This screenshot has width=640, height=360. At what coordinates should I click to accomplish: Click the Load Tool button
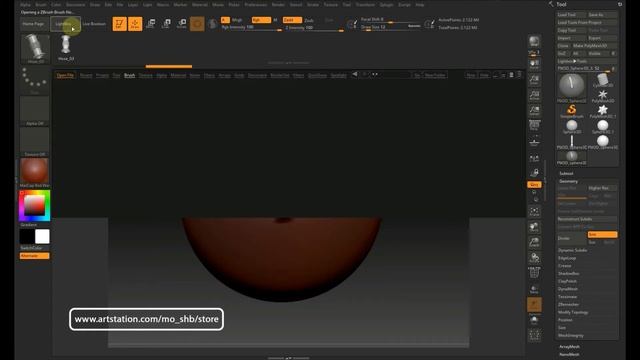(571, 15)
